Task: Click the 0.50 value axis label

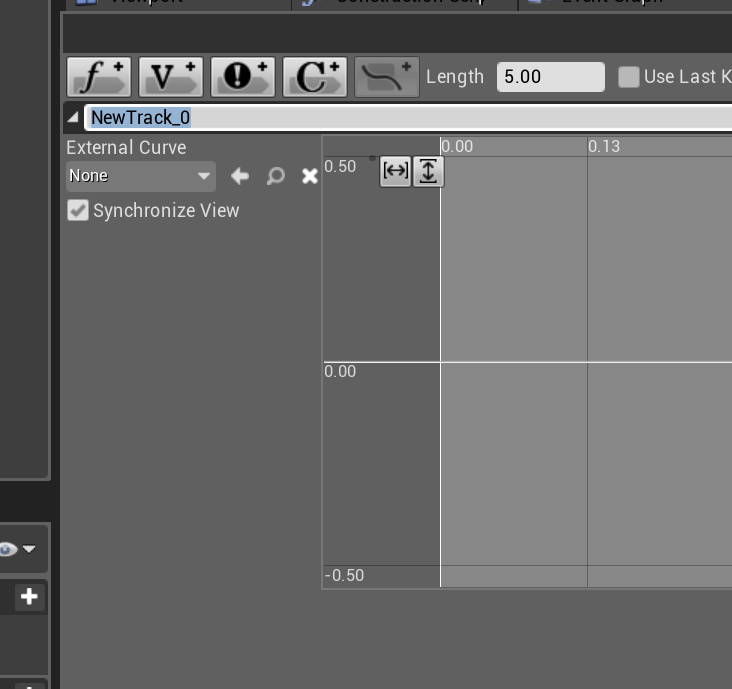Action: coord(340,167)
